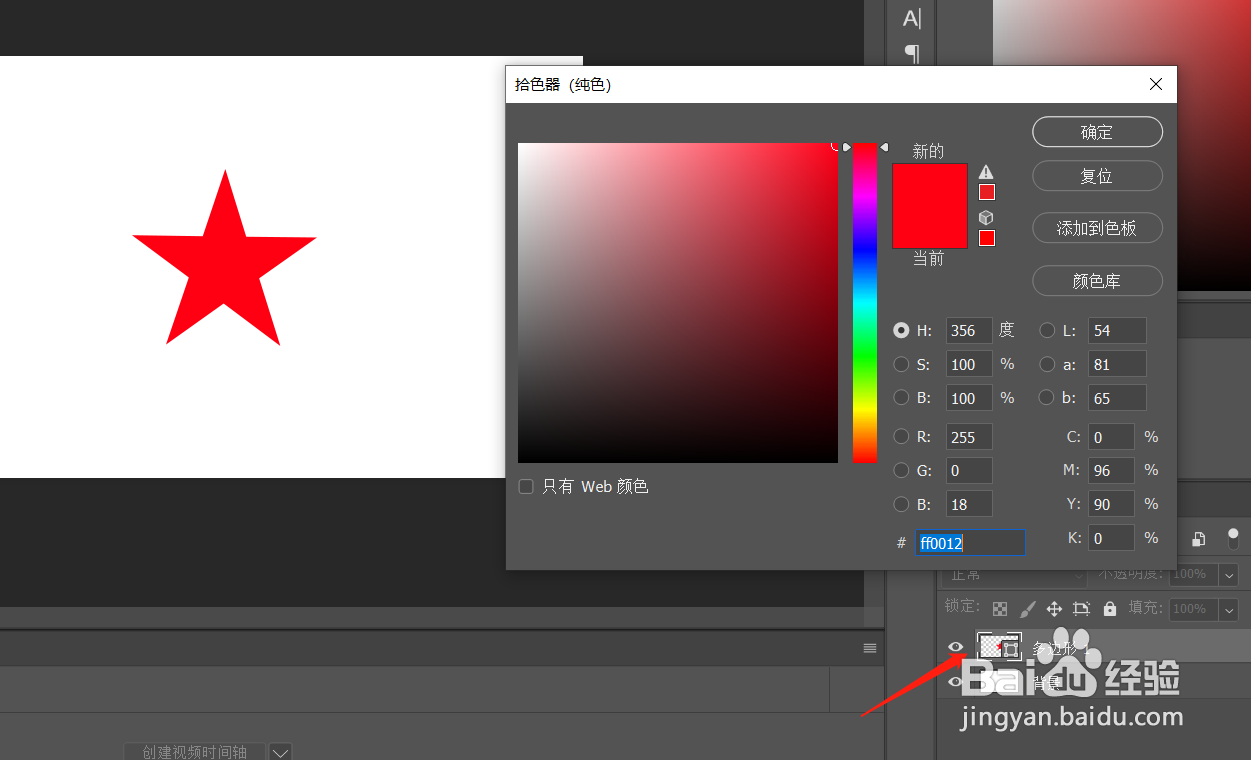The image size is (1251, 760).
Task: Select the HSB brightness B radio button
Action: (902, 397)
